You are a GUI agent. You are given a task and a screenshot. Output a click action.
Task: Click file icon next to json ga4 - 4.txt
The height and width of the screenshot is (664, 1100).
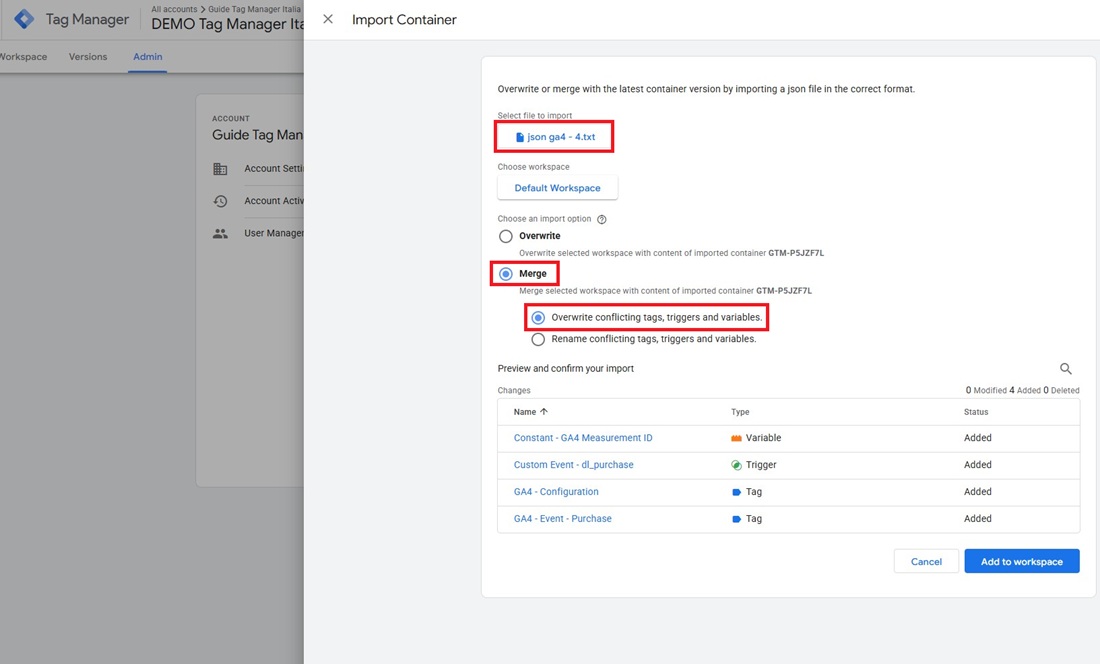[x=520, y=137]
